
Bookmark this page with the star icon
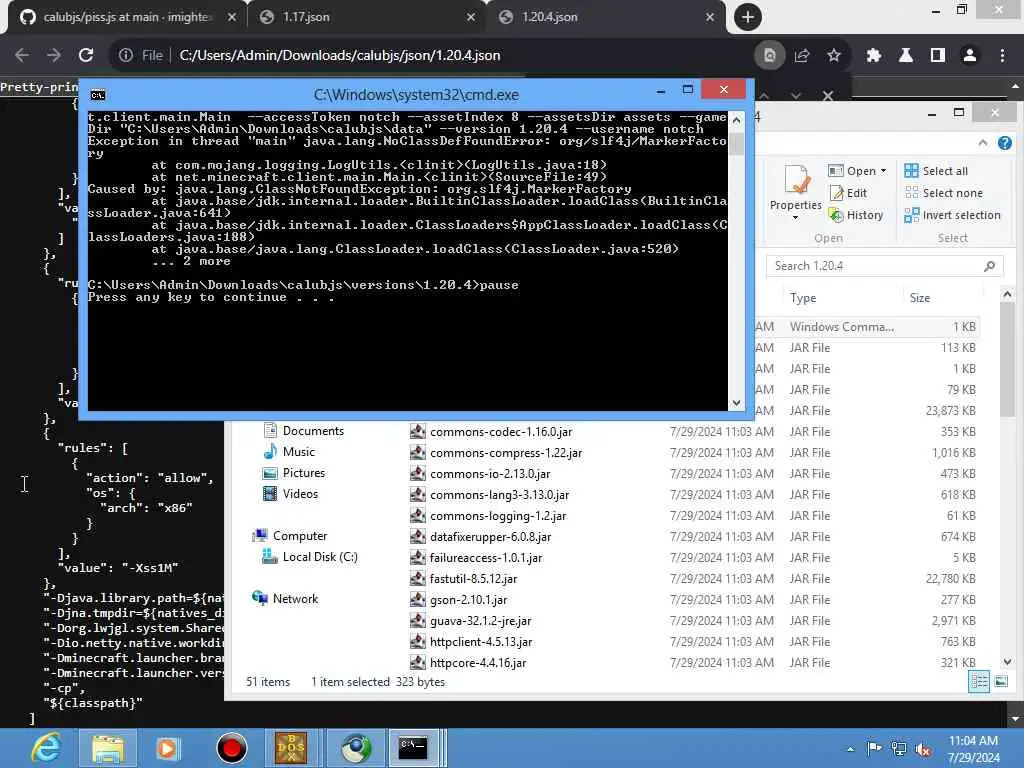[x=834, y=56]
